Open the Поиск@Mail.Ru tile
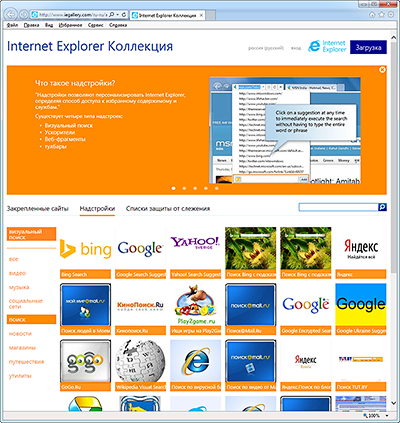Screen dimensions: 400x423 [250, 309]
